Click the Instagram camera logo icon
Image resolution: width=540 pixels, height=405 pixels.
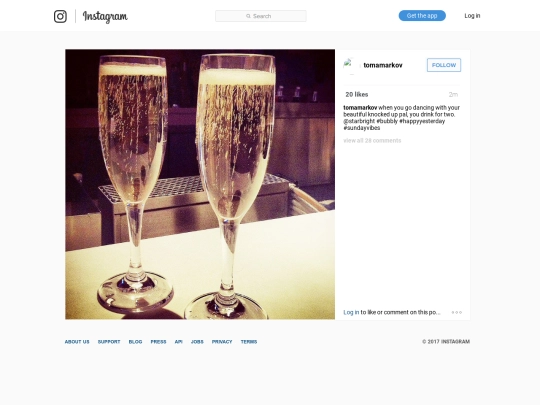pyautogui.click(x=60, y=16)
